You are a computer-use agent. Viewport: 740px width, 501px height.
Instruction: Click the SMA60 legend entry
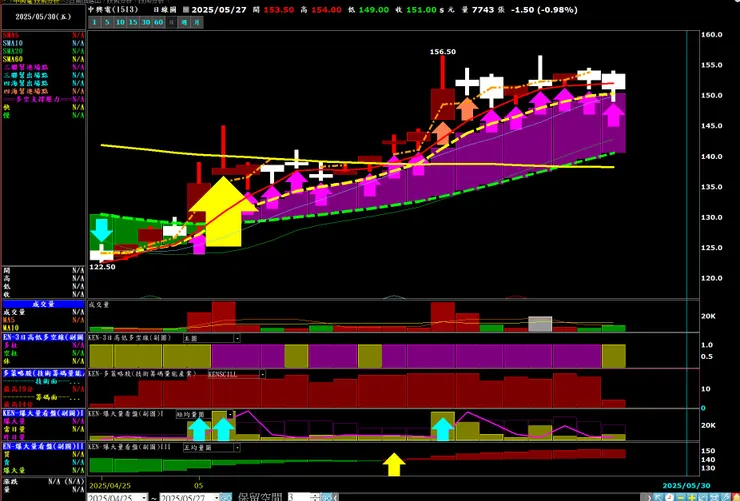tap(43, 59)
